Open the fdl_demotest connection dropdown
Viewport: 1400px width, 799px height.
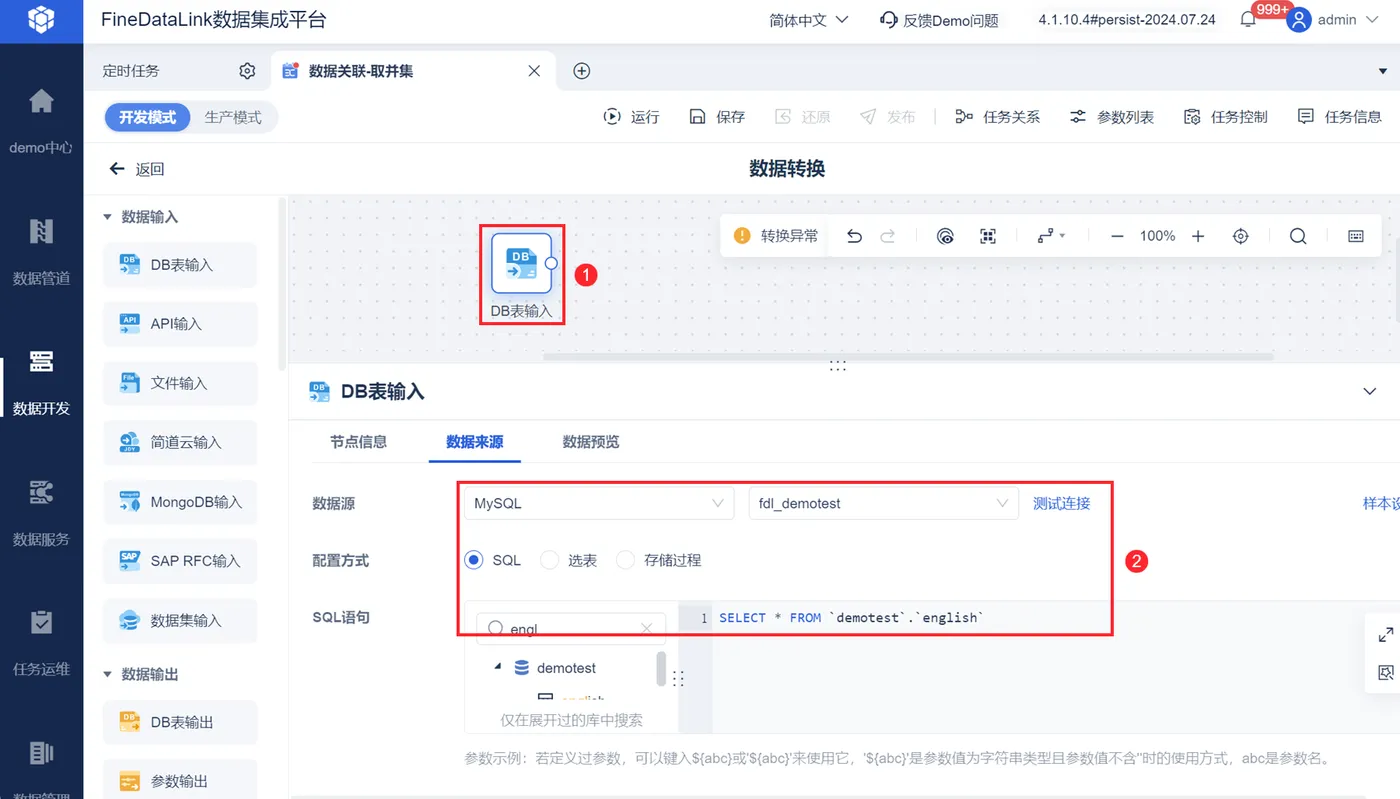(x=883, y=503)
